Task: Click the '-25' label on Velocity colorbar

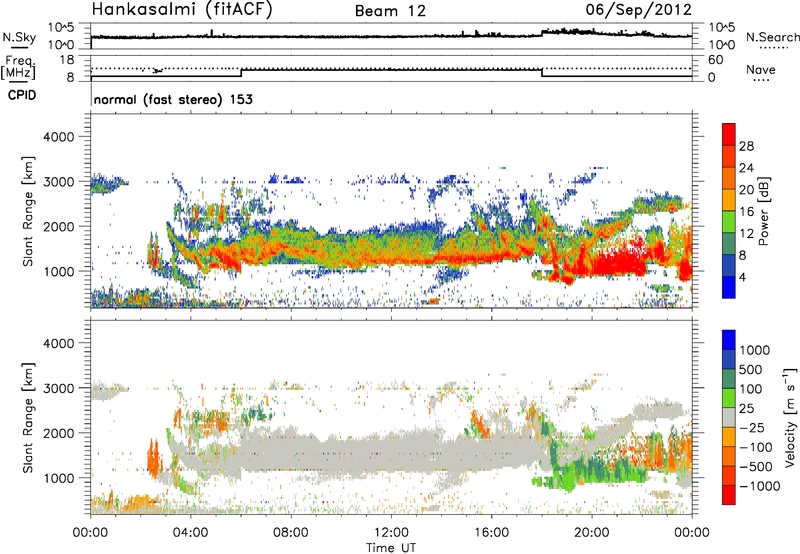Action: click(751, 427)
